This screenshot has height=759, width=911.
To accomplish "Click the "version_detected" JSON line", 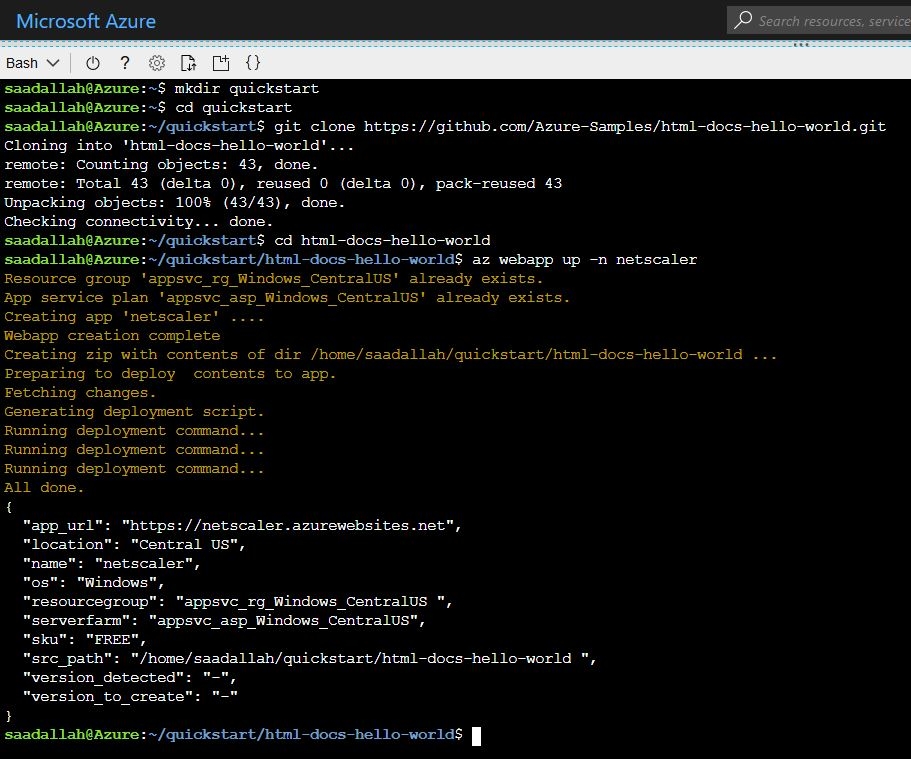I will [130, 678].
